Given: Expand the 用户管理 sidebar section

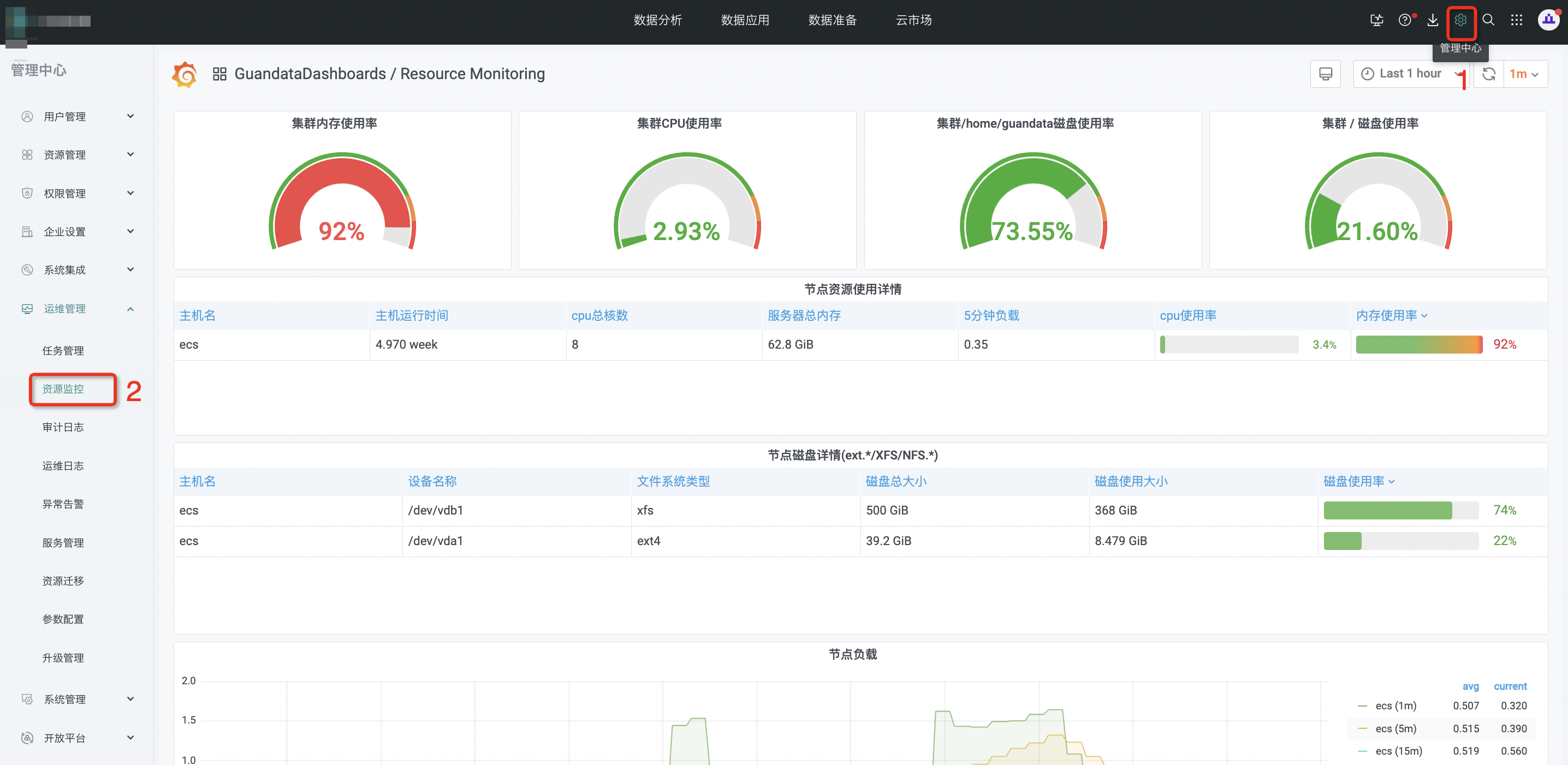Looking at the screenshot, I should 76,116.
